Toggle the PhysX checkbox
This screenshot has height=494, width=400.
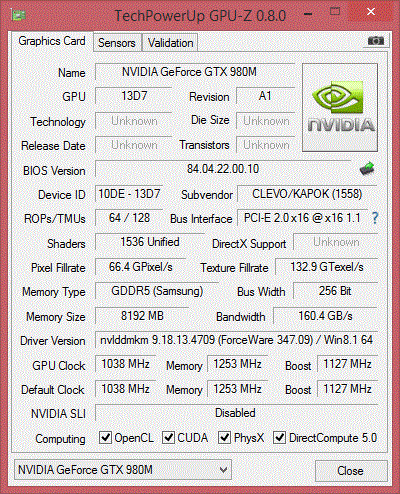tap(224, 438)
